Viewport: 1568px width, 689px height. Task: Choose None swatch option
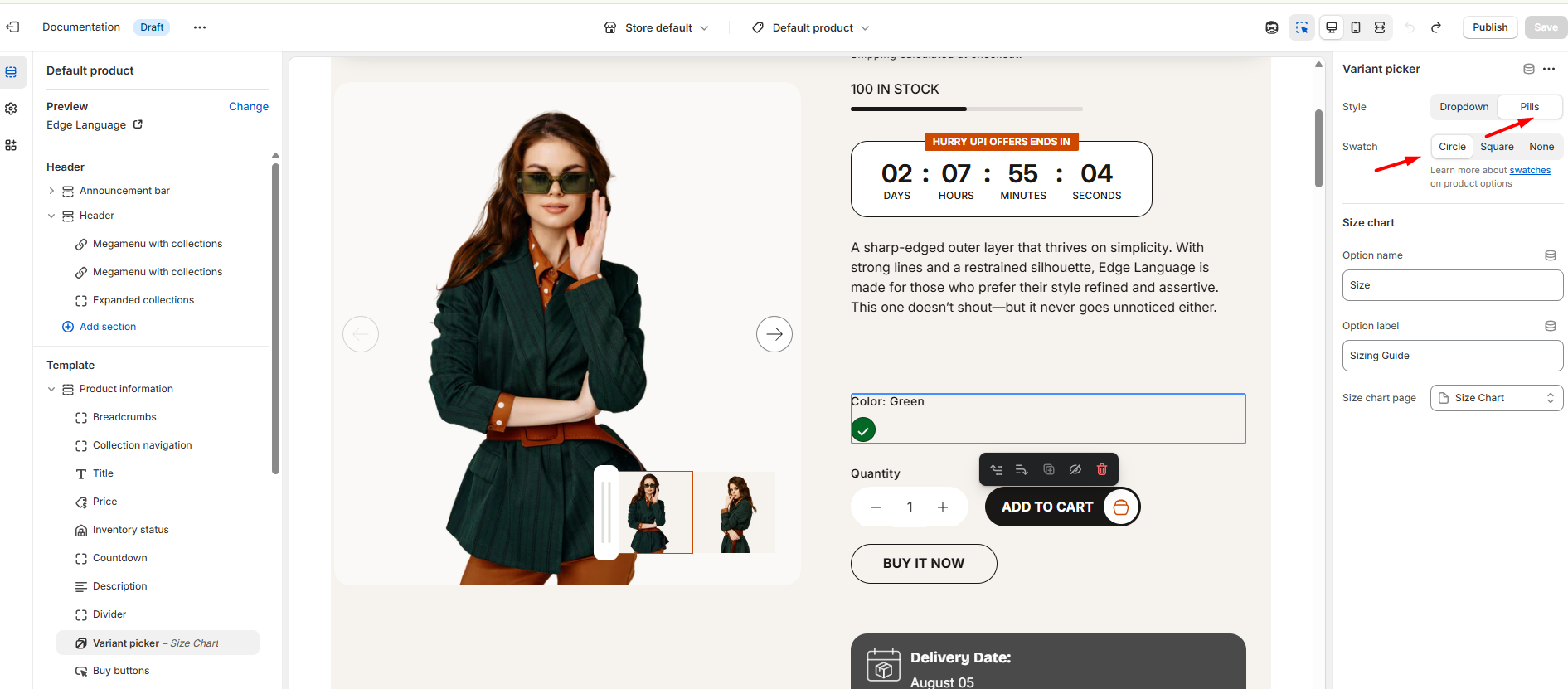(x=1541, y=147)
